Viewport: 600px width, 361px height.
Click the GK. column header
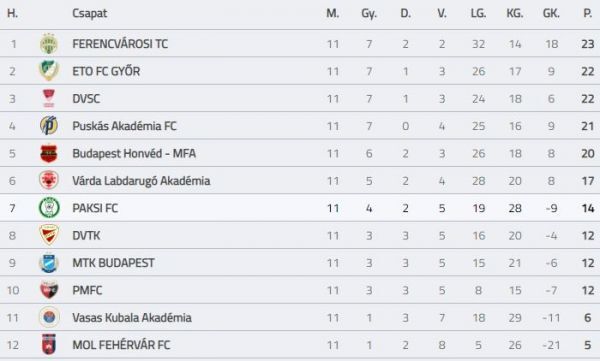[551, 13]
